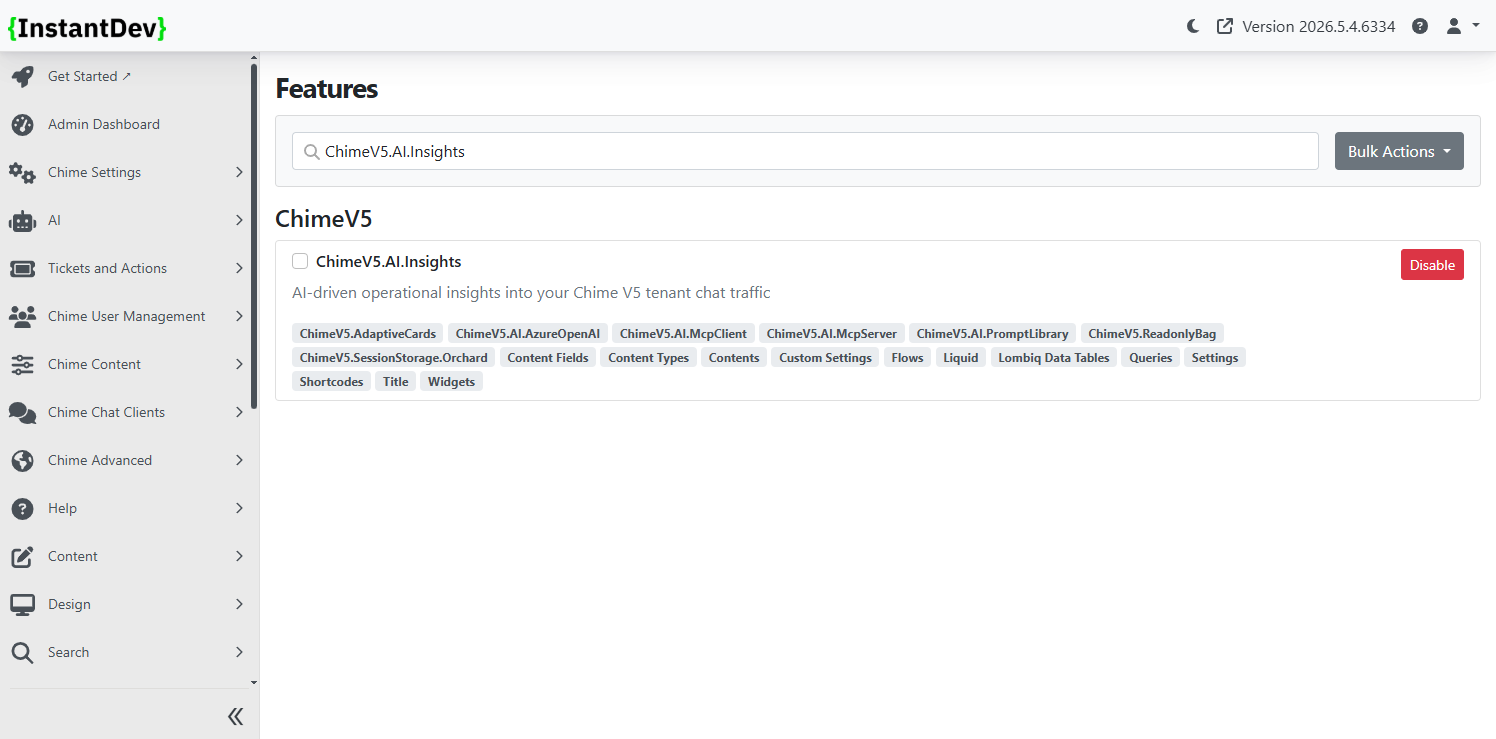Open the user account dropdown
The image size is (1496, 739).
pyautogui.click(x=1462, y=26)
